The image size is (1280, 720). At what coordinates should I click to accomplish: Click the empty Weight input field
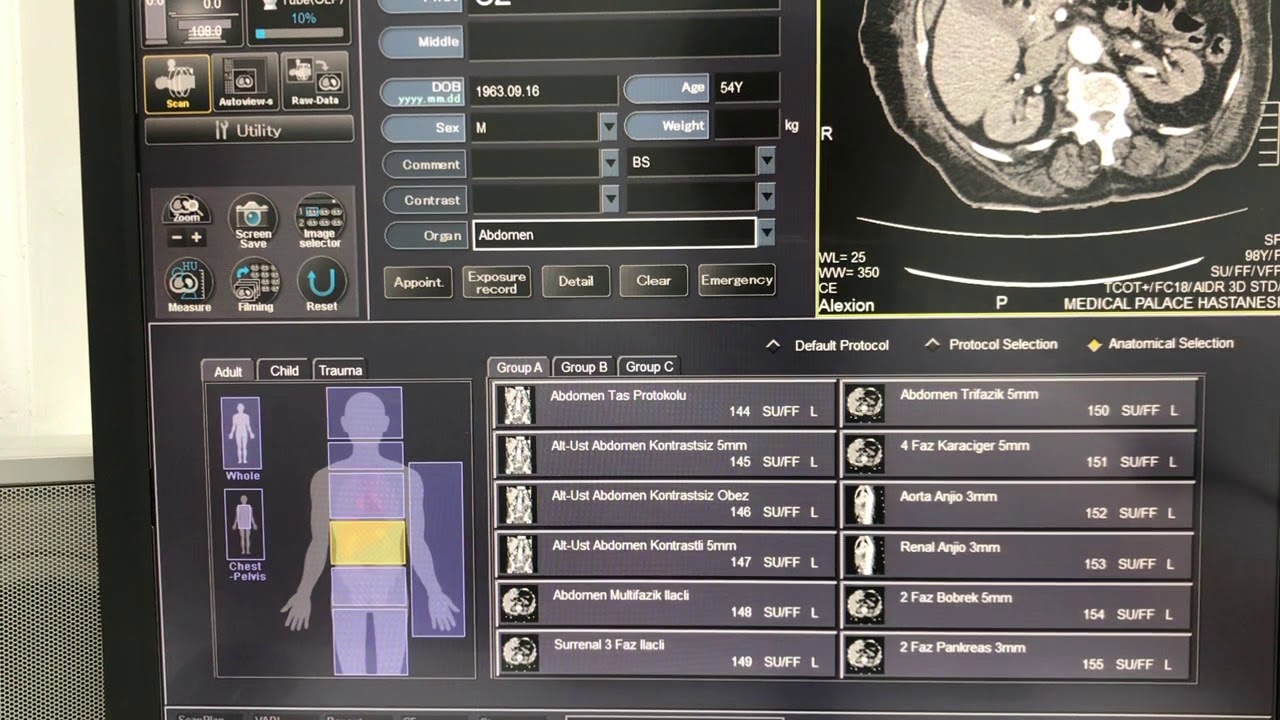[746, 125]
